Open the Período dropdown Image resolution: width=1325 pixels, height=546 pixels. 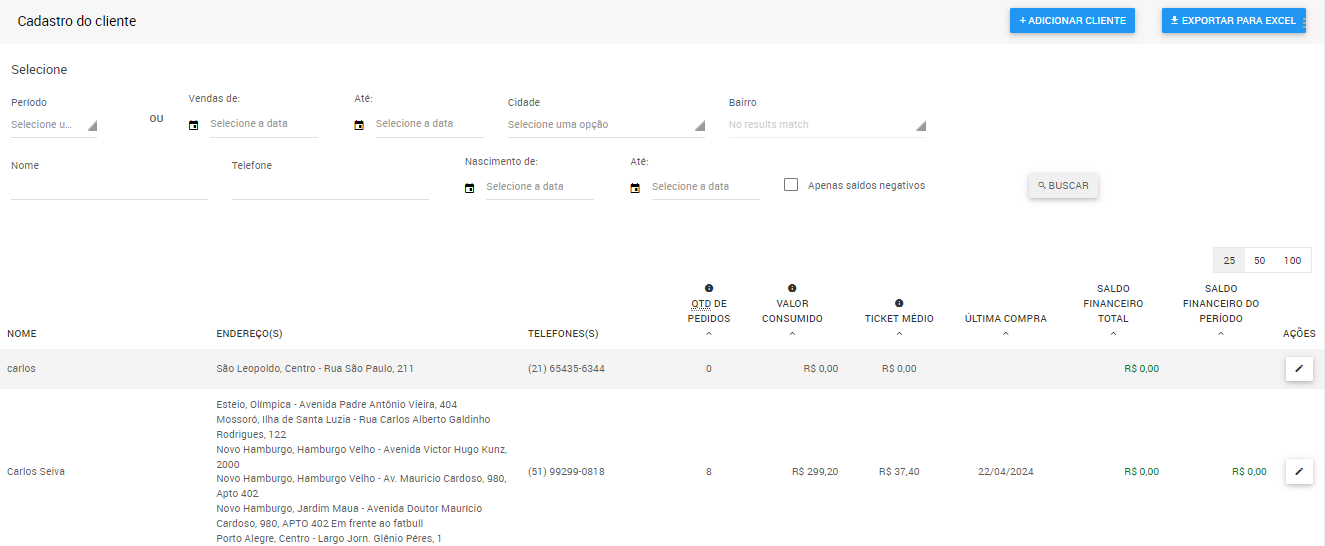54,125
